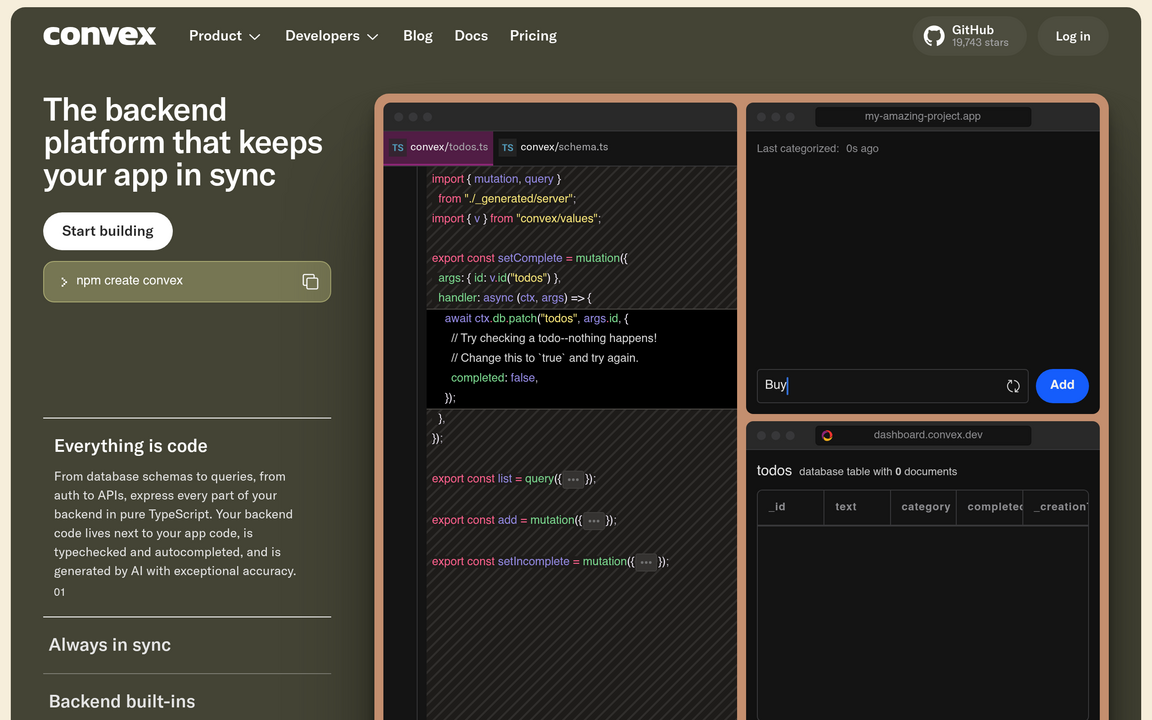Open the Product dropdown
Image resolution: width=1152 pixels, height=720 pixels.
click(x=224, y=35)
